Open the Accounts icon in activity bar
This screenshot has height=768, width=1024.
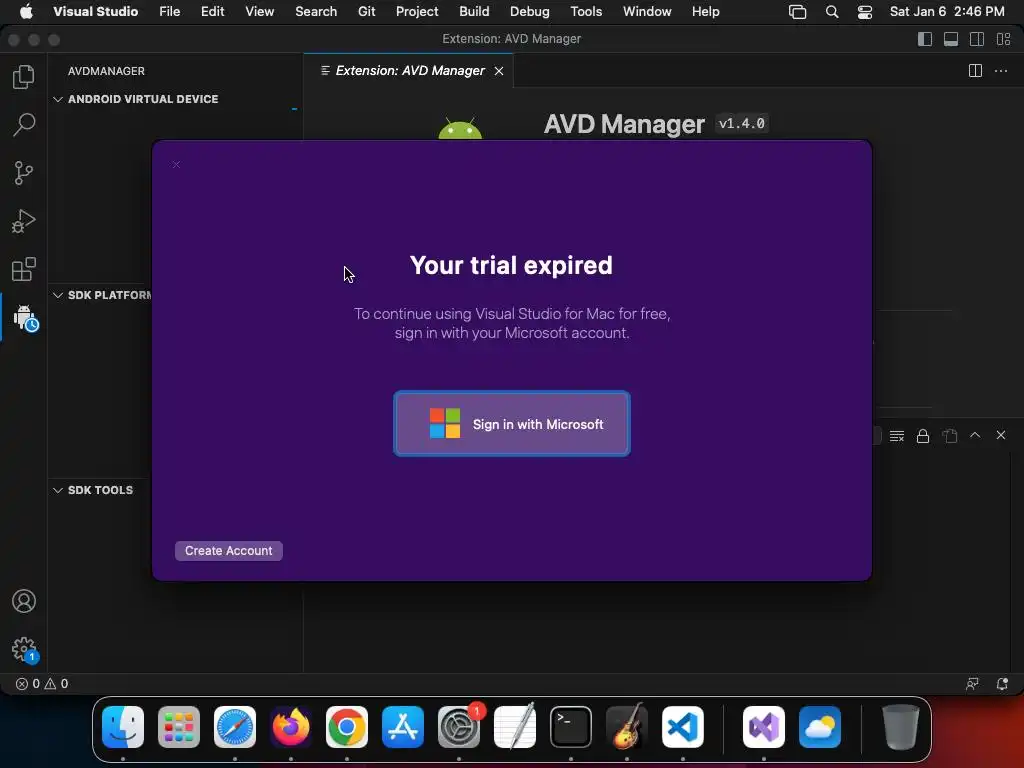pyautogui.click(x=24, y=601)
